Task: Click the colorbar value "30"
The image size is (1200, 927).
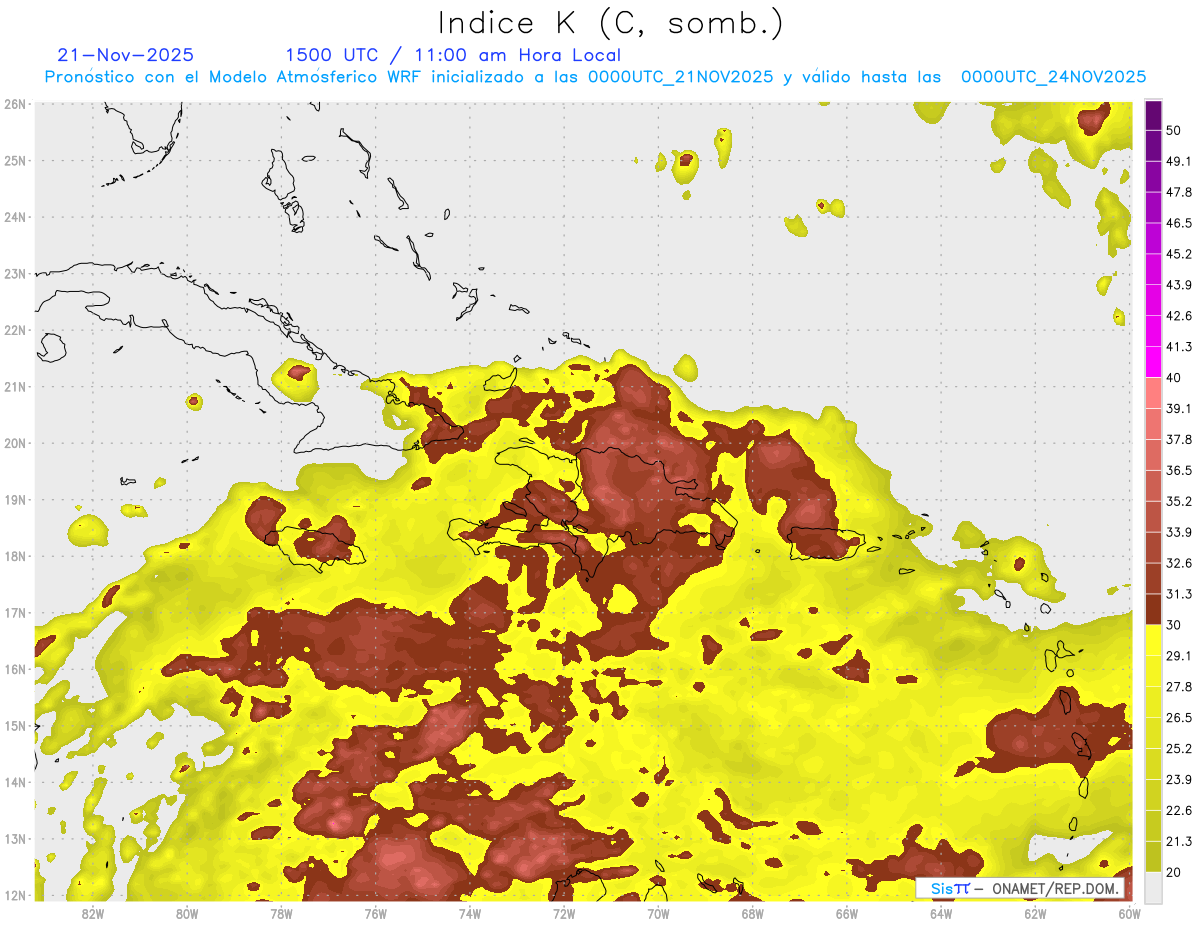Action: [x=1174, y=625]
